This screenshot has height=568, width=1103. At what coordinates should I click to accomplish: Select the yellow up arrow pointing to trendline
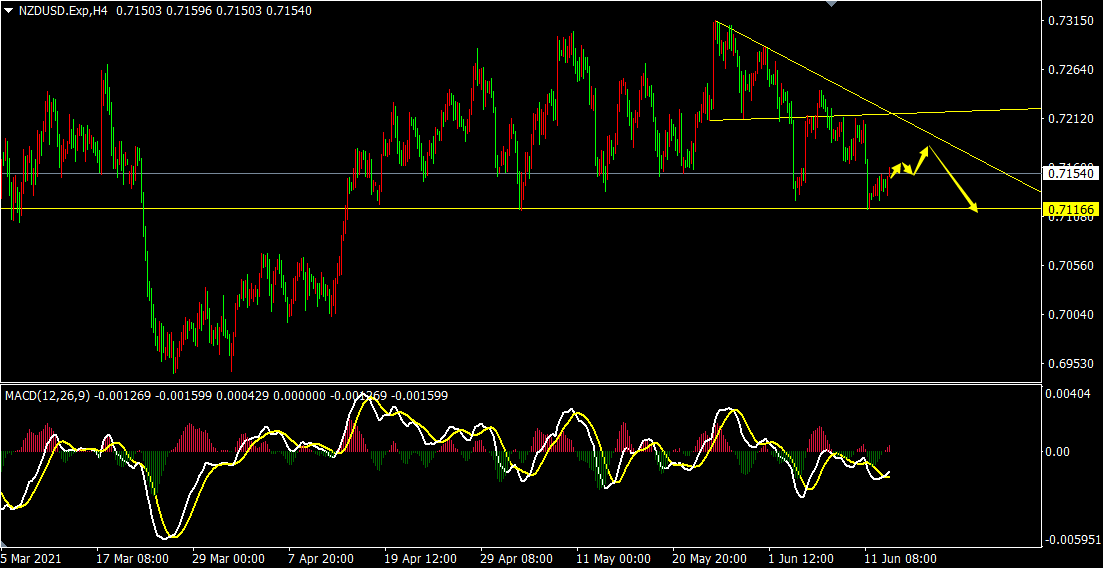tap(922, 160)
